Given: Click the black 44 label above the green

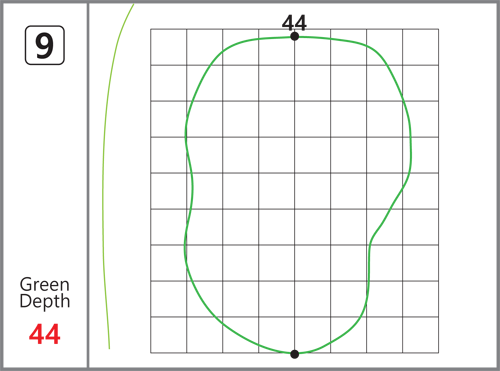Looking at the screenshot, I should [x=294, y=23].
